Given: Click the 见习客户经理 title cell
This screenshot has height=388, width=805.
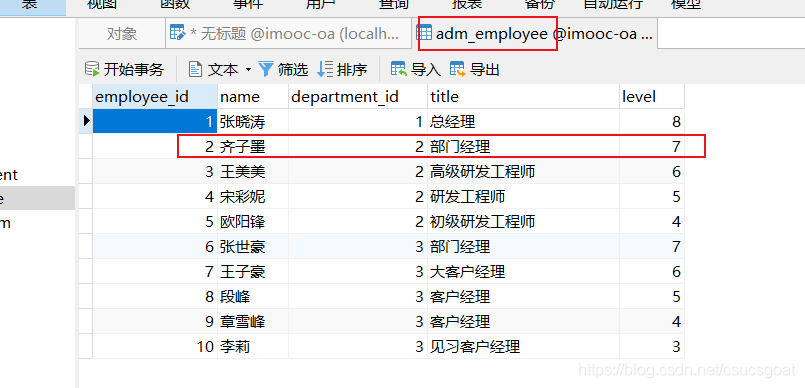Looking at the screenshot, I should point(523,347).
